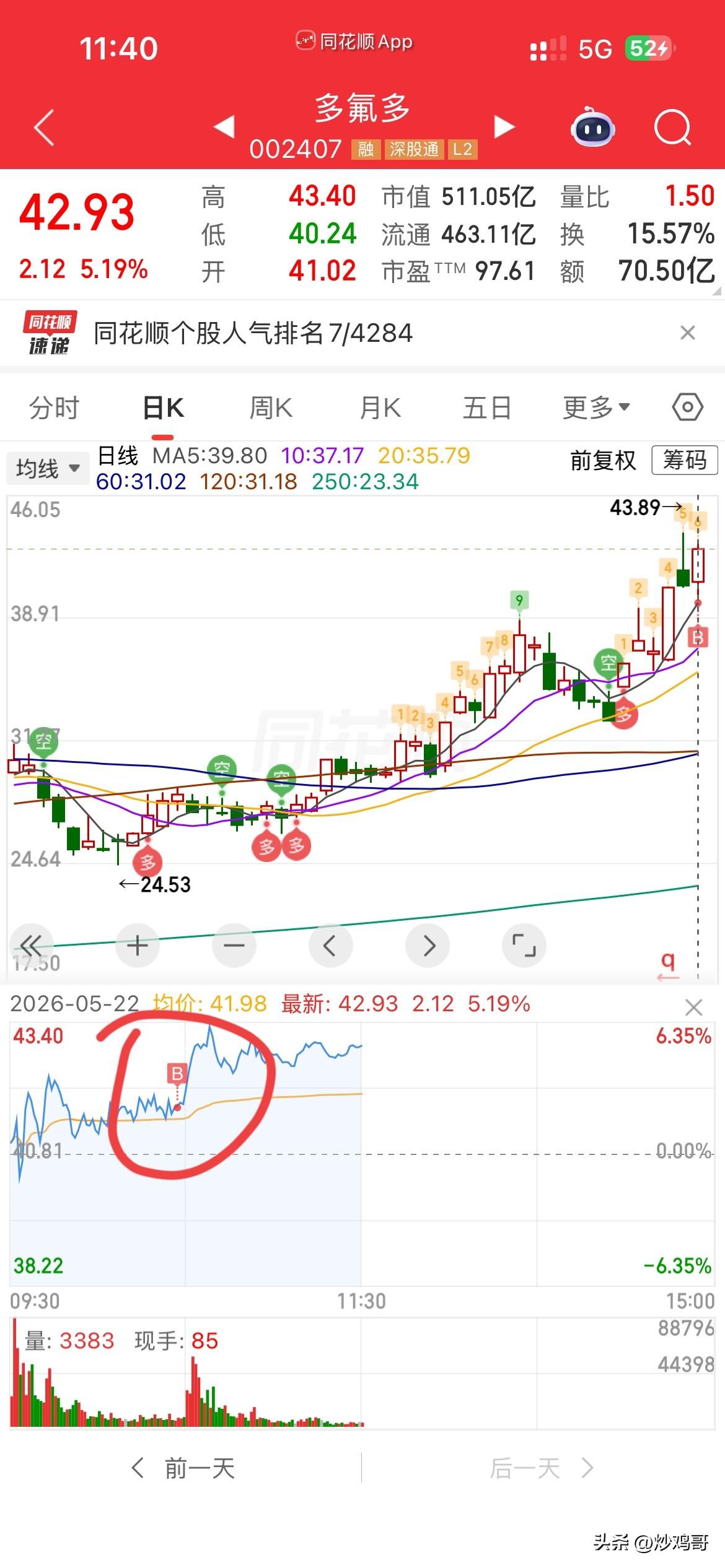Tap the 空 signal near 38.91 level
This screenshot has height=1568, width=725.
click(608, 663)
